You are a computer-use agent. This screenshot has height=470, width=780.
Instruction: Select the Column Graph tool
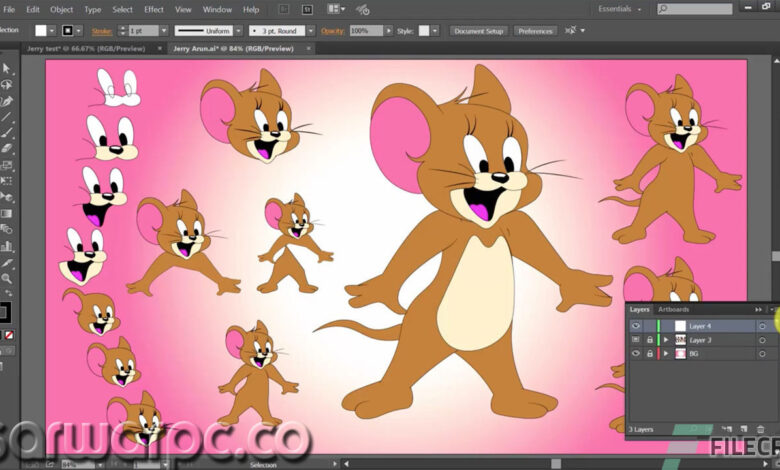pos(6,246)
